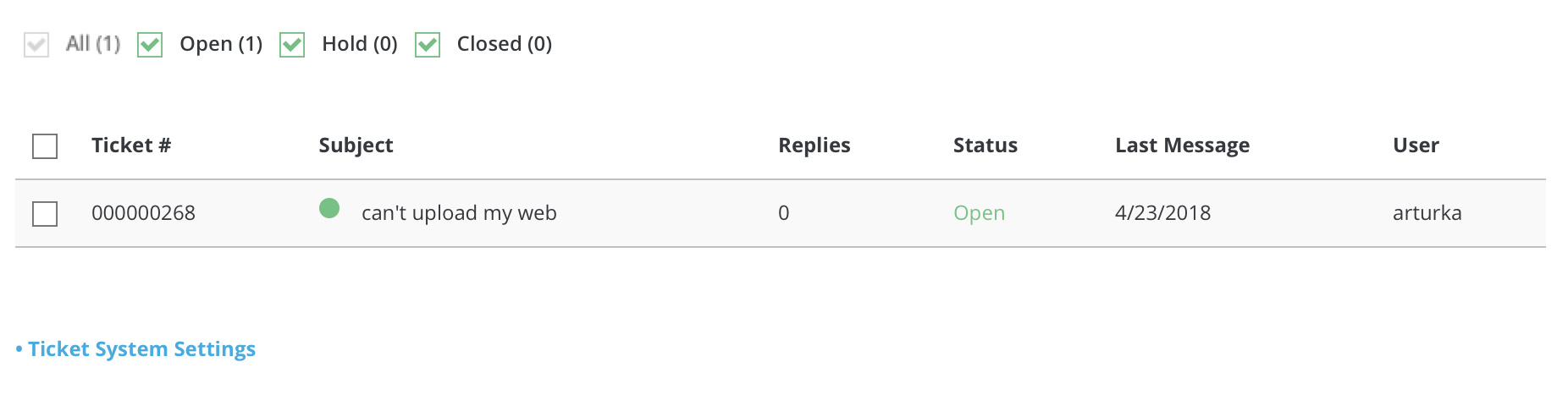Uncheck the Hold (0) filter checkbox

click(x=292, y=45)
